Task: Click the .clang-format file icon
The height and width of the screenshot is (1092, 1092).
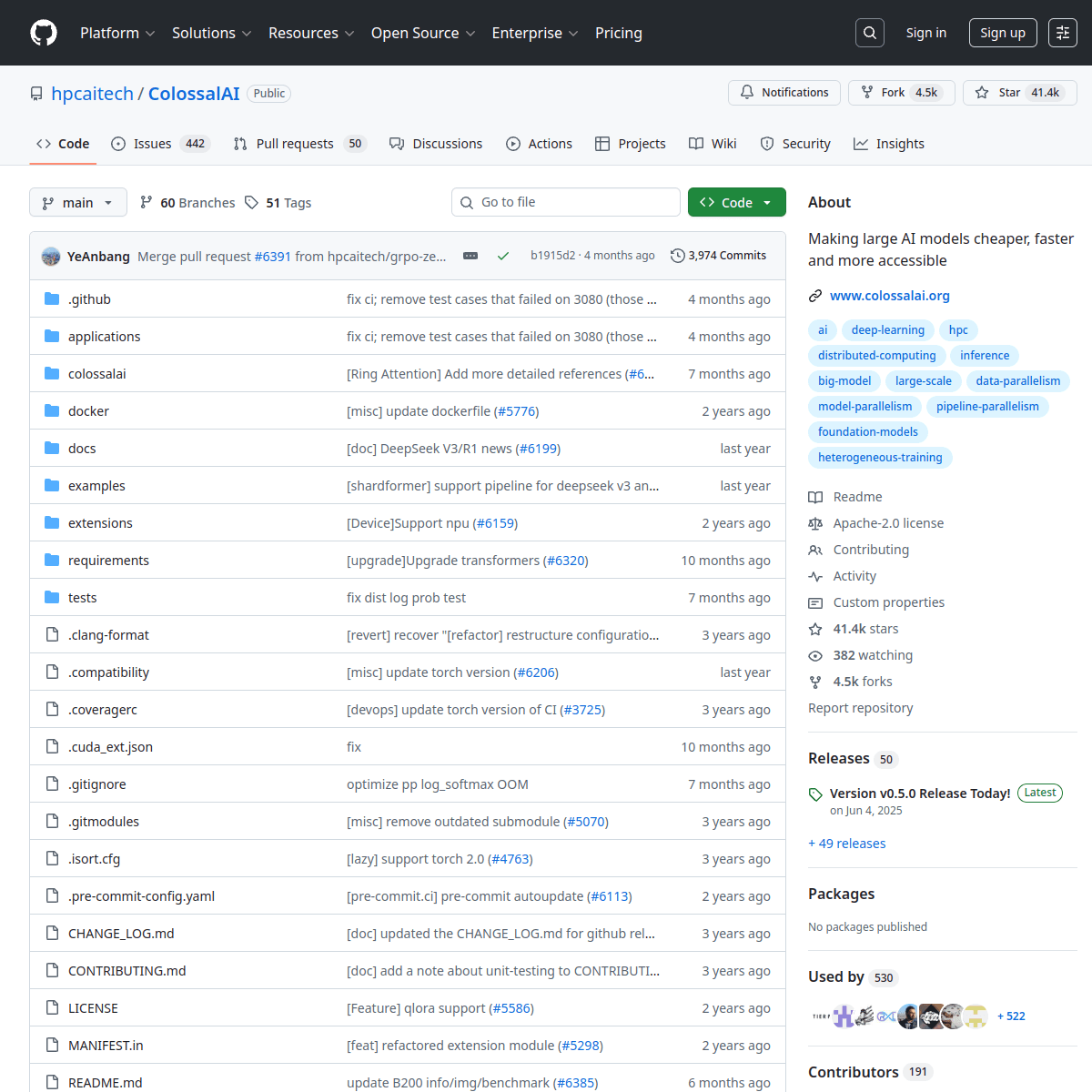Action: (52, 634)
